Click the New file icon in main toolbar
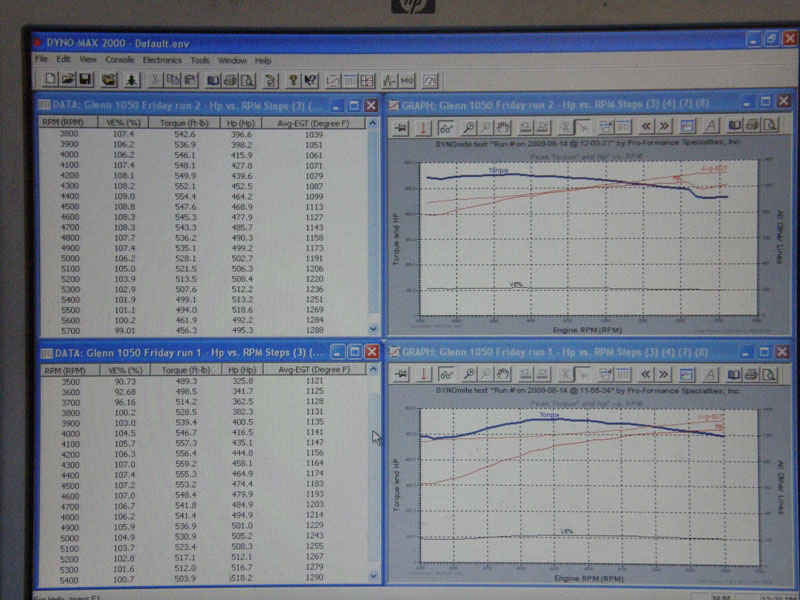 pyautogui.click(x=50, y=80)
